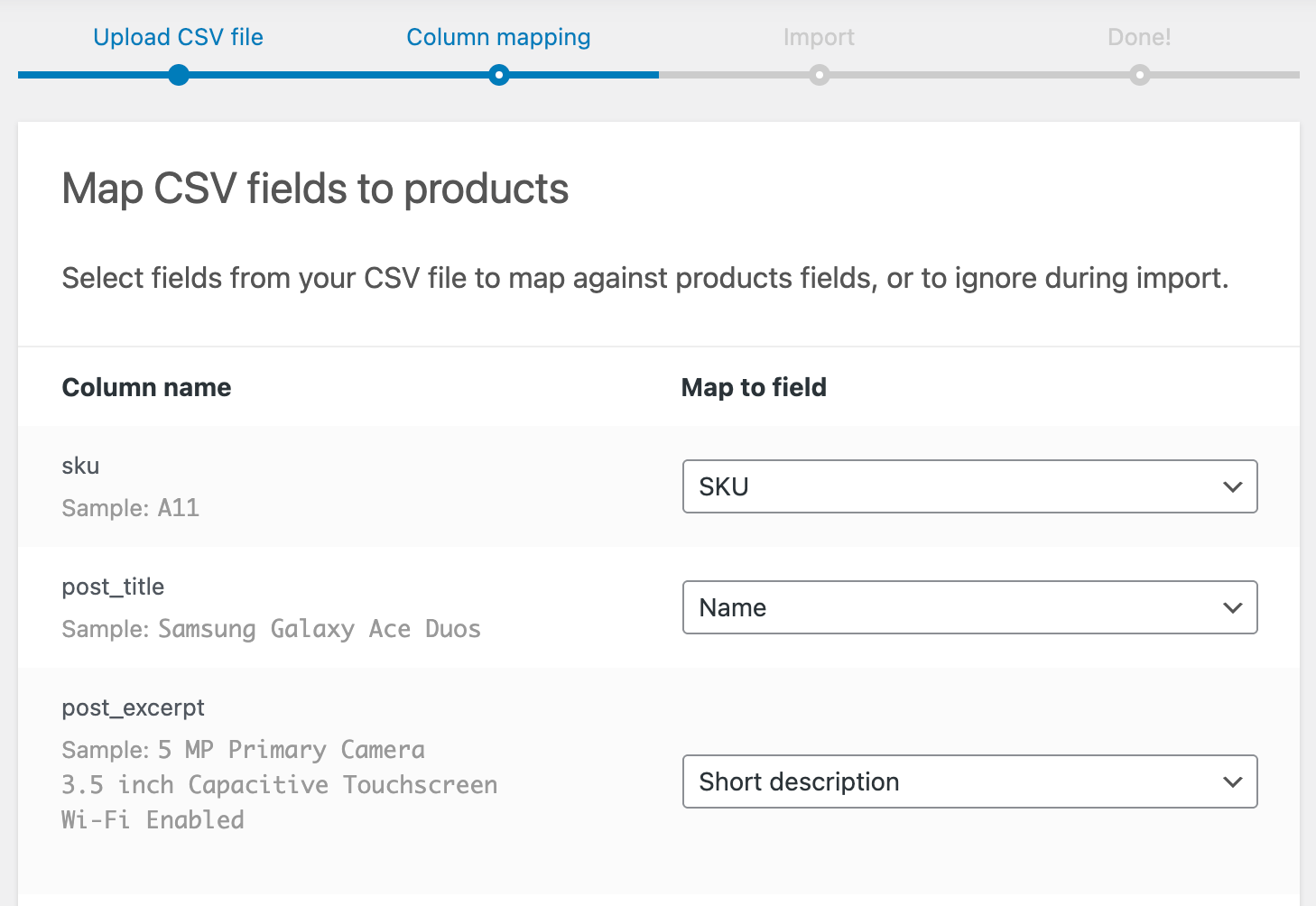
Task: Click the 'post_excerpt' column name
Action: pos(133,708)
